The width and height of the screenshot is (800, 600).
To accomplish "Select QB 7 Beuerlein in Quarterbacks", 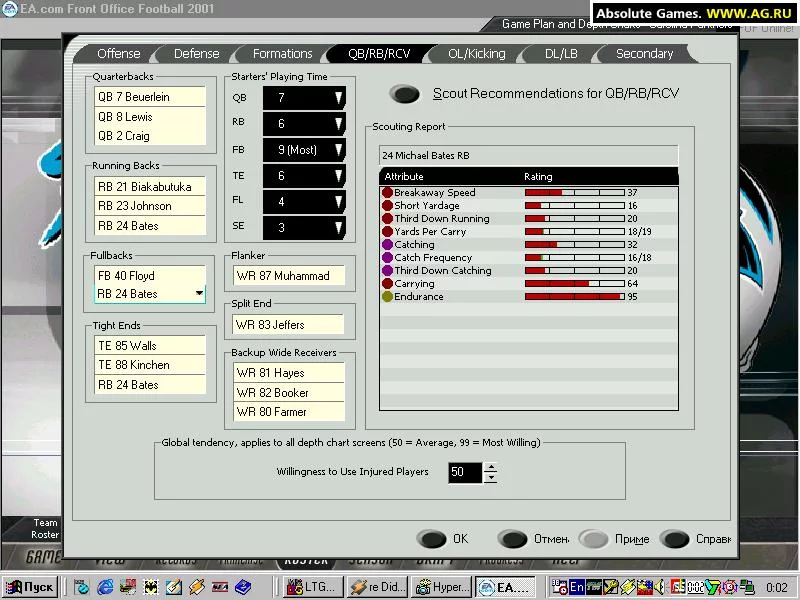I will click(x=150, y=97).
